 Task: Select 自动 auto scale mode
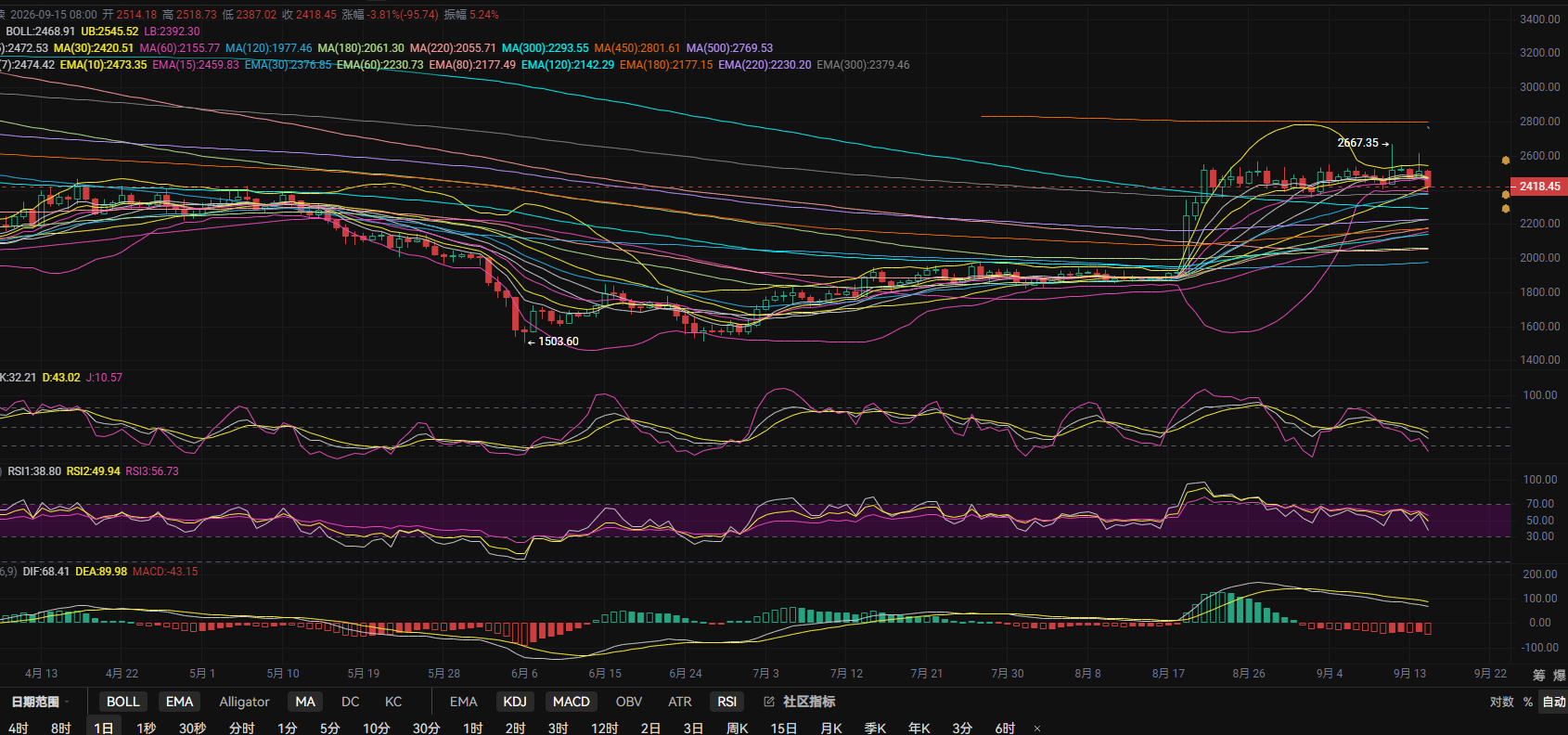point(1554,702)
